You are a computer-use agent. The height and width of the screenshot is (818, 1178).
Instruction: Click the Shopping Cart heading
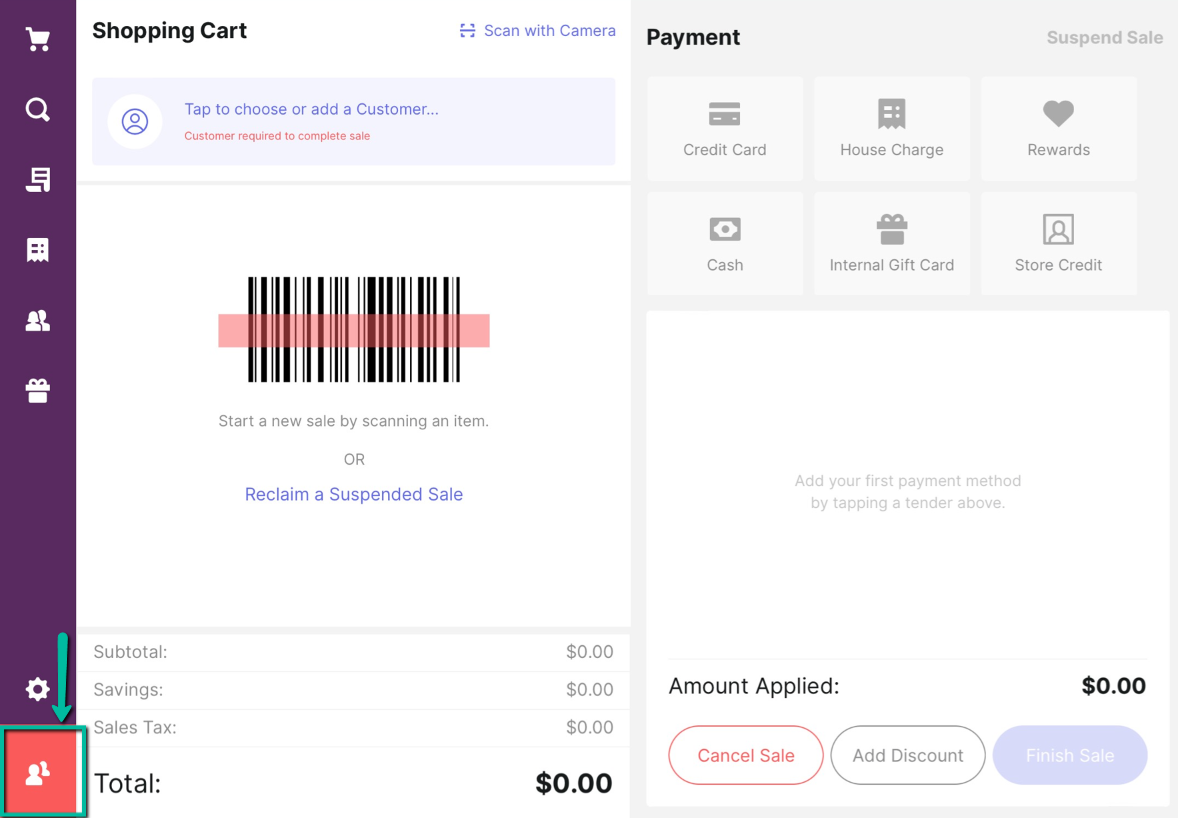pyautogui.click(x=169, y=31)
